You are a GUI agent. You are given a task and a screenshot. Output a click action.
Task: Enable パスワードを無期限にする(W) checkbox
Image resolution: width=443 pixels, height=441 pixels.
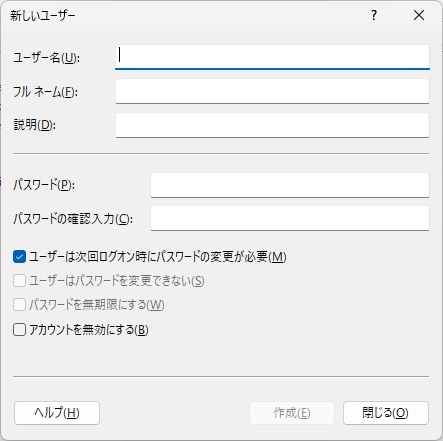click(x=19, y=305)
